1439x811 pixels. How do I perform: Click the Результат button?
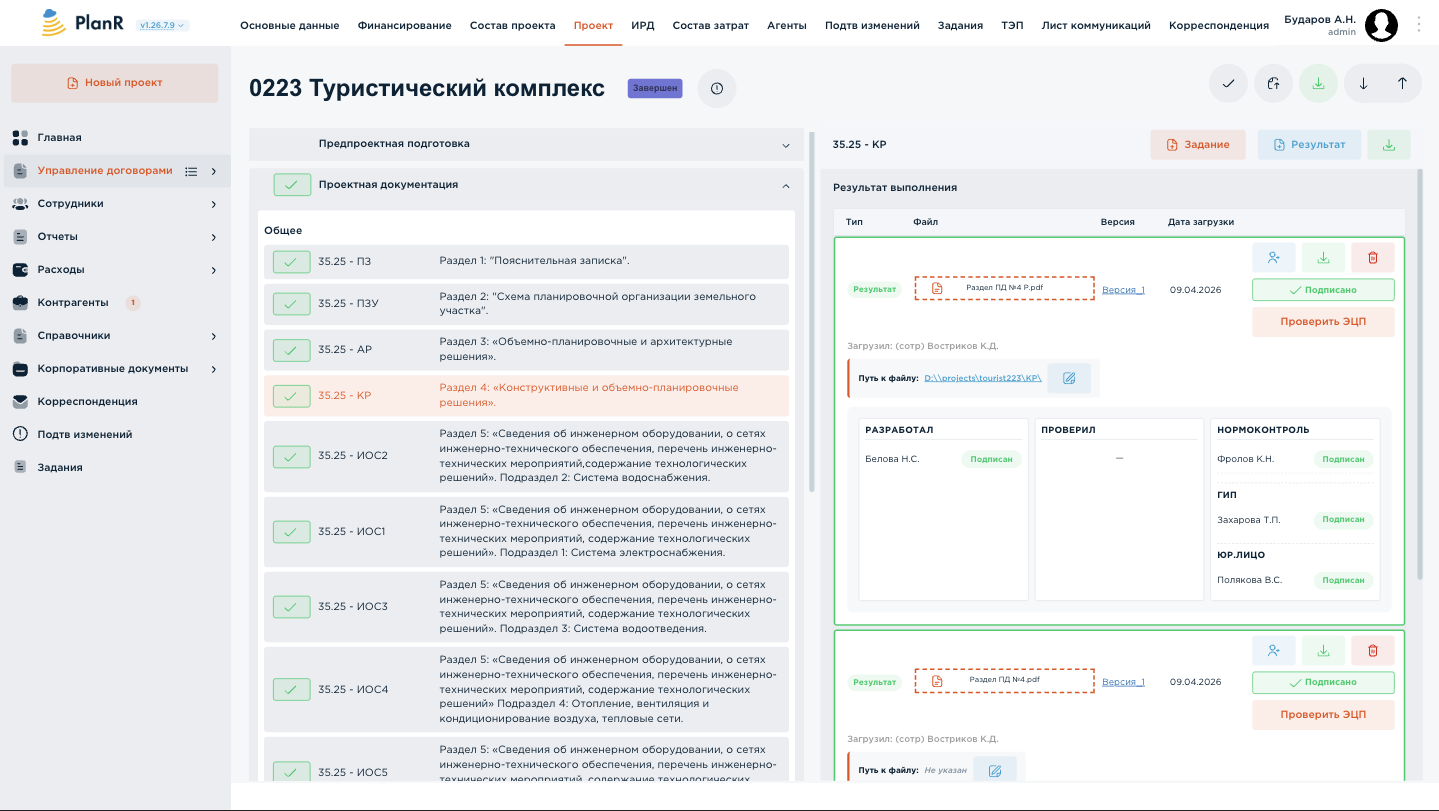1309,145
